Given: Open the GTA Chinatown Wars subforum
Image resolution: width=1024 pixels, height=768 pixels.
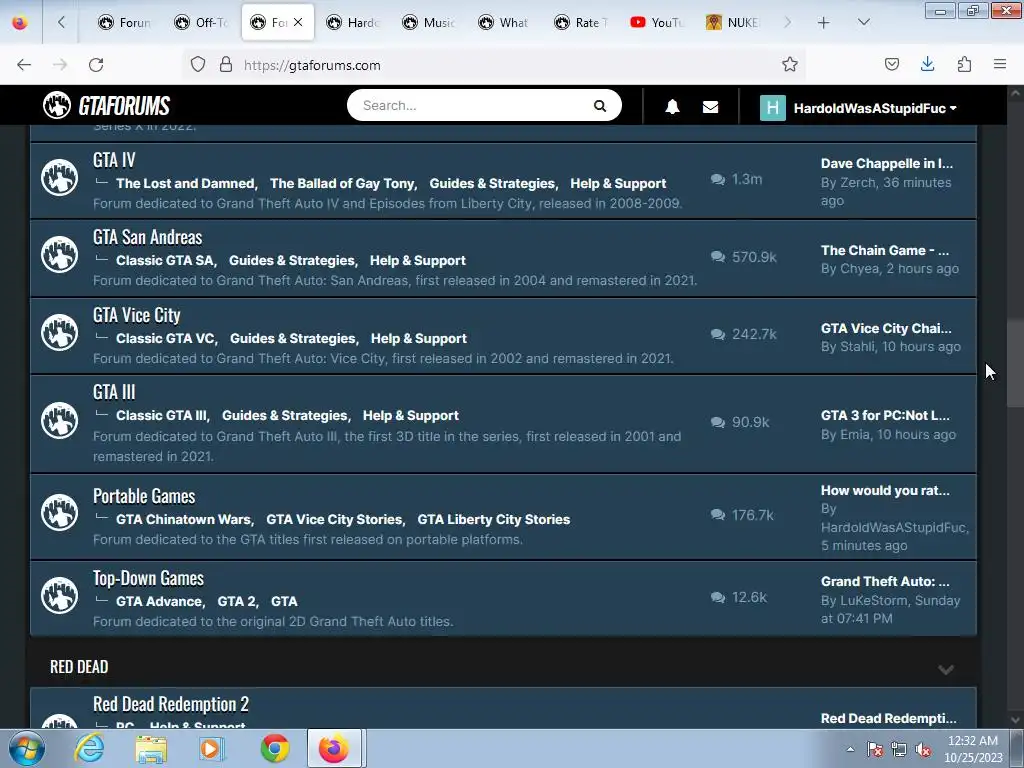Looking at the screenshot, I should click(184, 519).
